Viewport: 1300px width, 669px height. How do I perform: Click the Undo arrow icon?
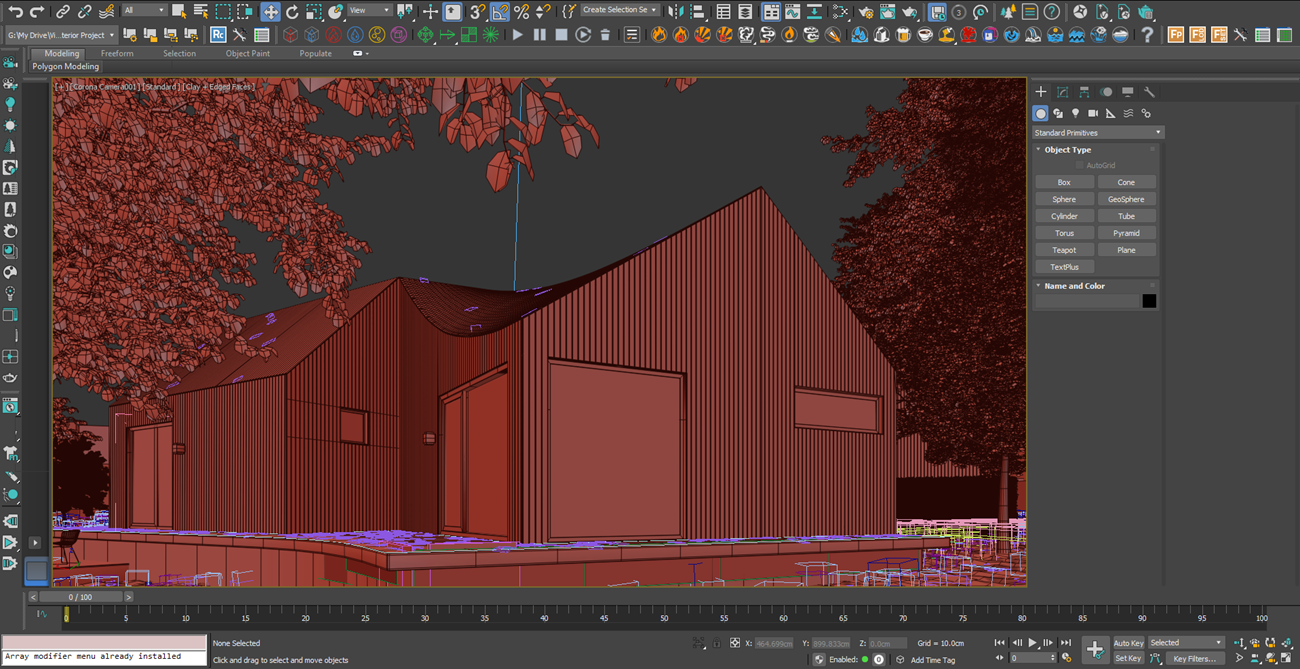pos(15,12)
